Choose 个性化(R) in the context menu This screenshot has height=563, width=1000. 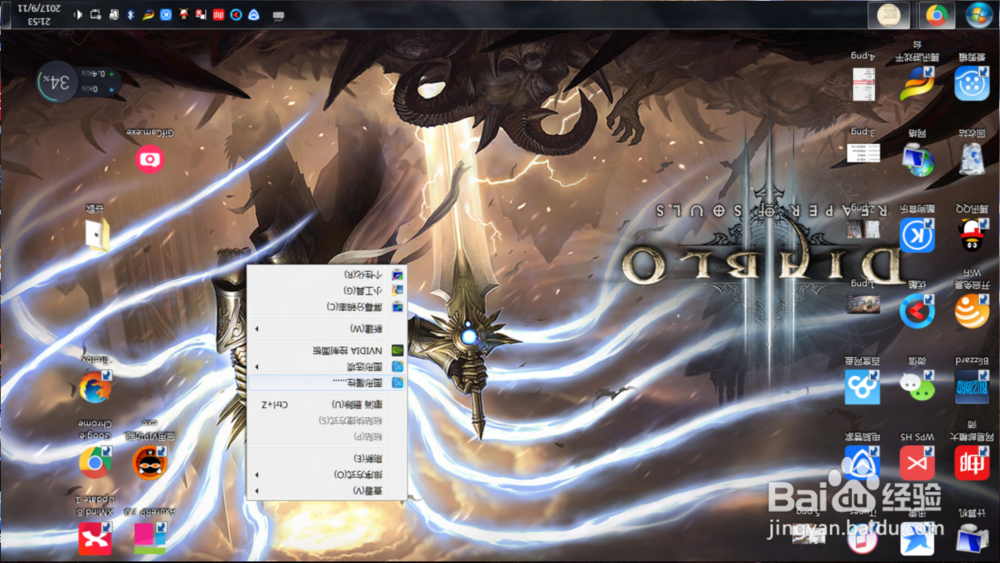pos(327,274)
